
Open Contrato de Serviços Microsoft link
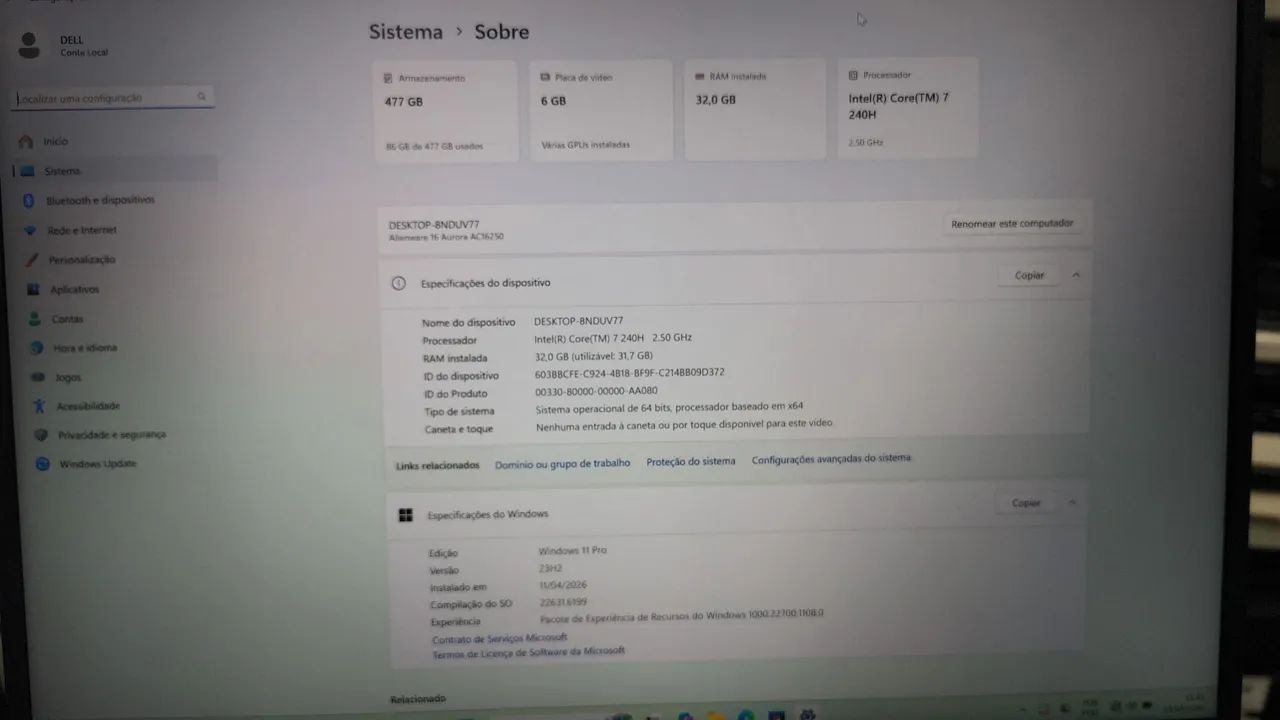tap(499, 638)
